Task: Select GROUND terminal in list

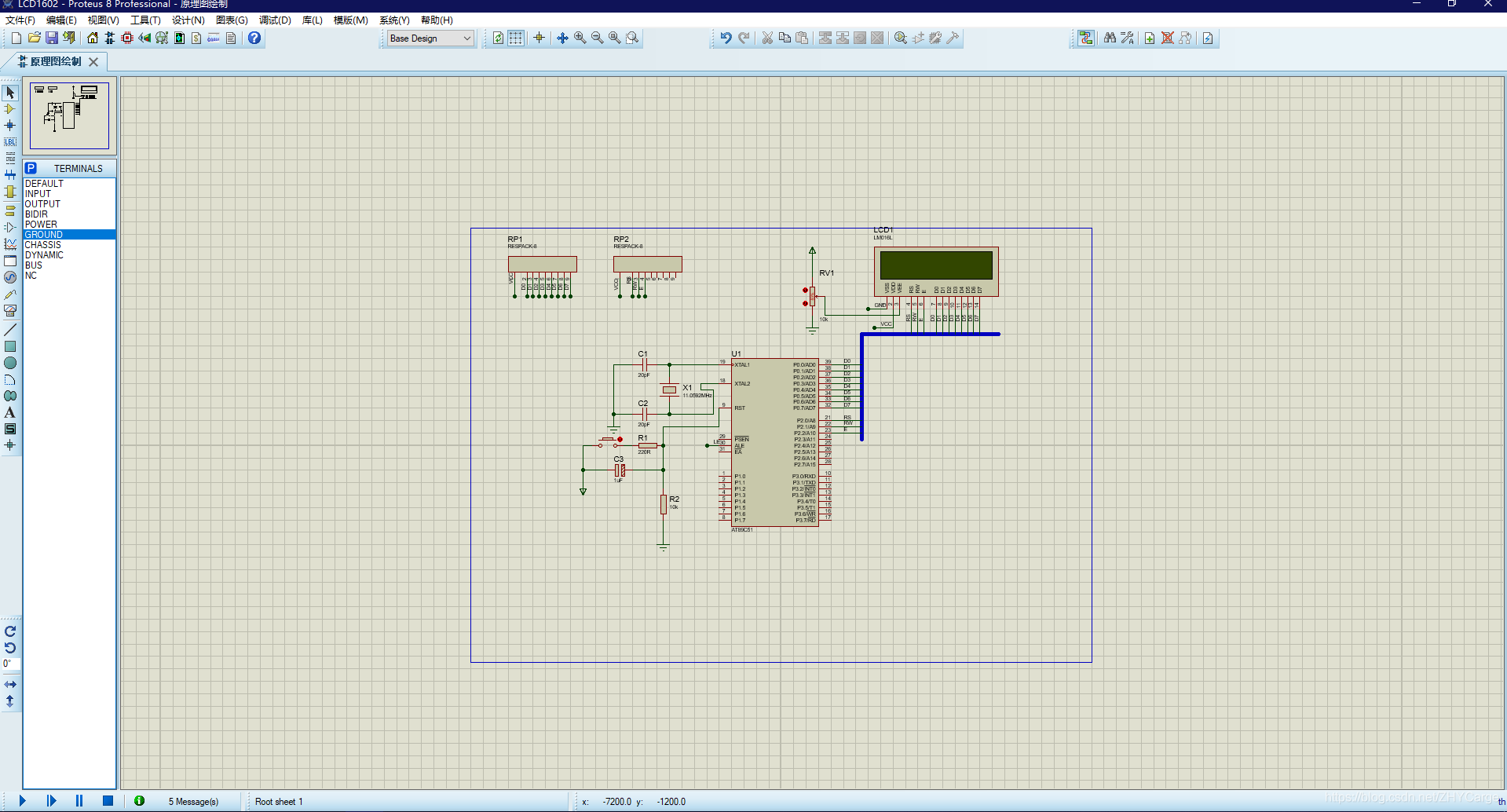Action: pyautogui.click(x=69, y=235)
